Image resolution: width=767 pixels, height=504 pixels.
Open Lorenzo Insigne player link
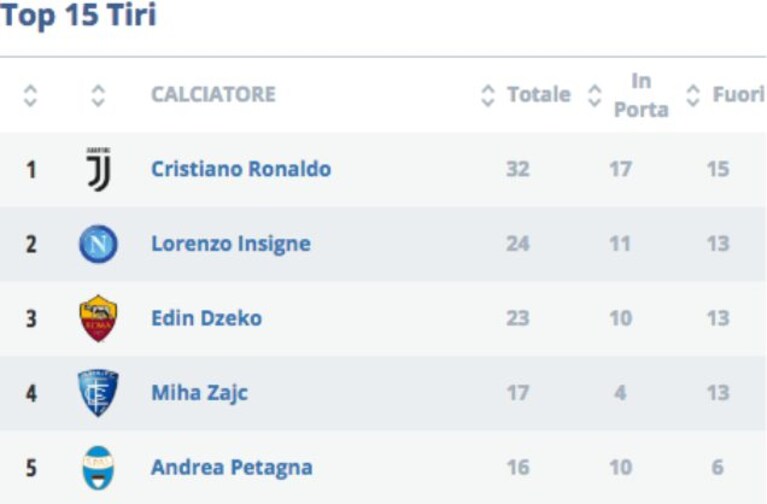pyautogui.click(x=231, y=244)
